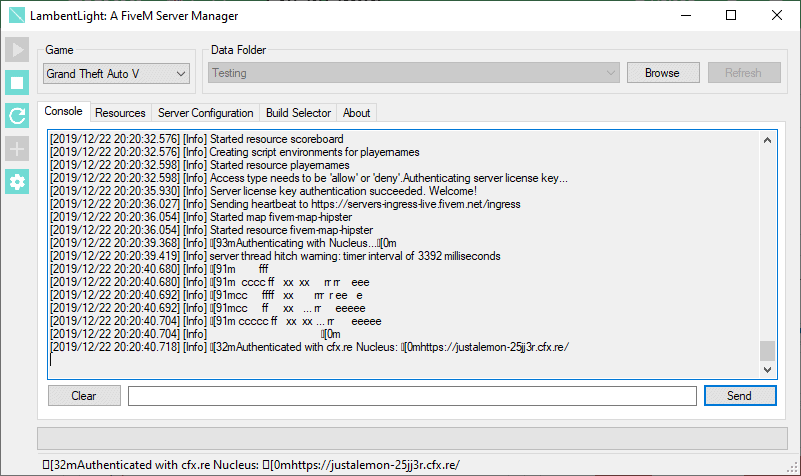
Task: Click the status bar text at the window bottom
Action: (x=251, y=465)
